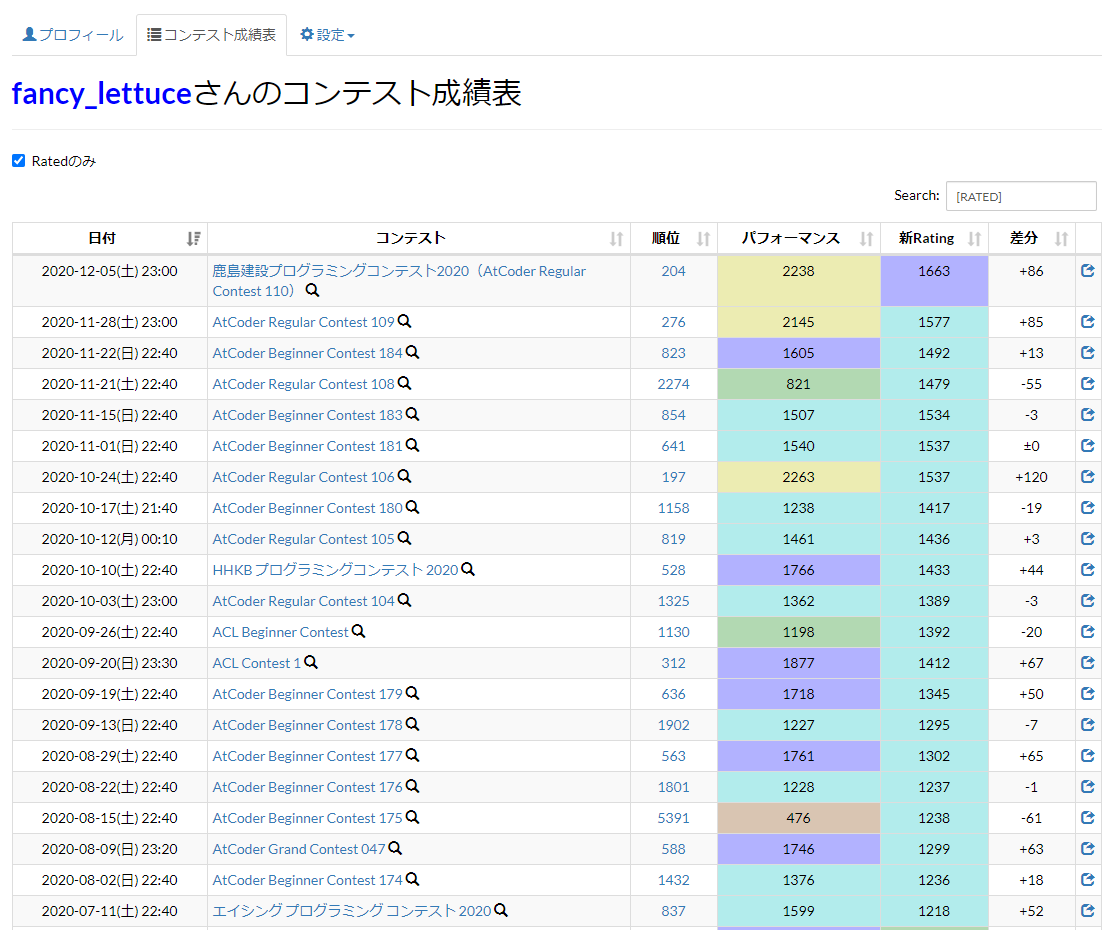Click the new rating 1218 cell

pyautogui.click(x=934, y=911)
